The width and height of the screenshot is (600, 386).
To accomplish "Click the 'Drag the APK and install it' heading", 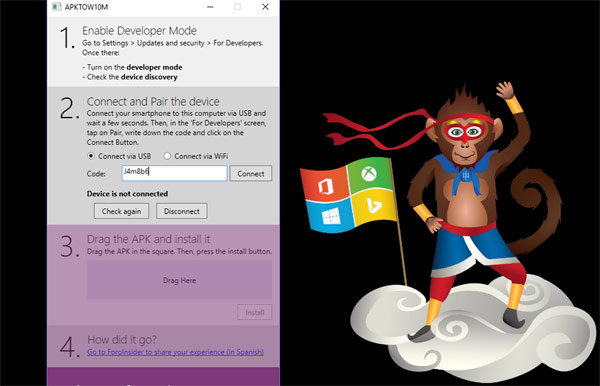I will (x=148, y=239).
